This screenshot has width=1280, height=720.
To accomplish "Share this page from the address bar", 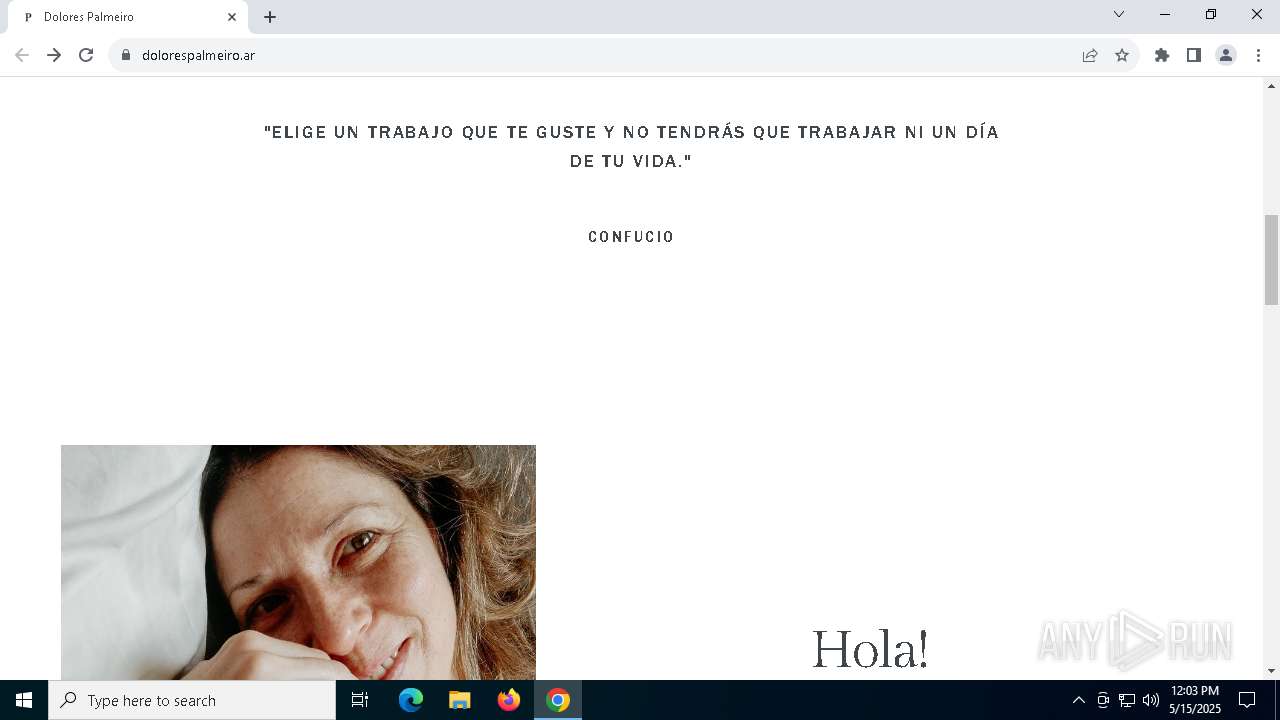I will [x=1090, y=55].
